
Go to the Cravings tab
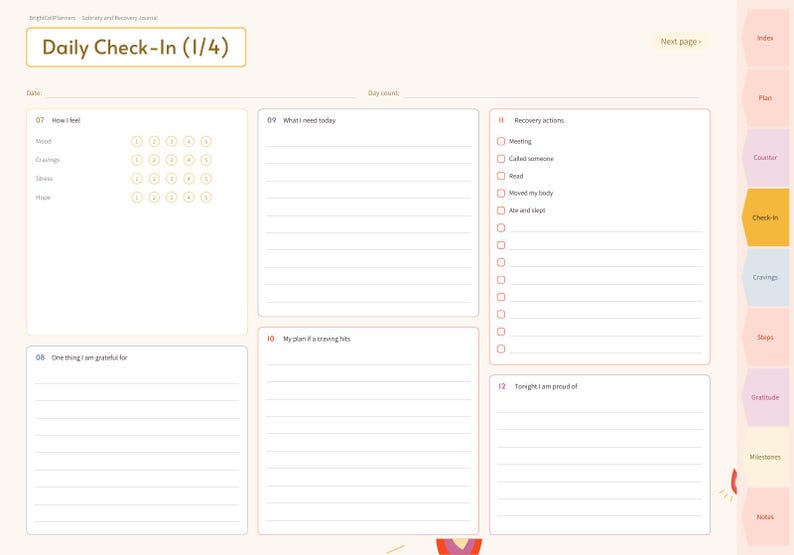(765, 277)
